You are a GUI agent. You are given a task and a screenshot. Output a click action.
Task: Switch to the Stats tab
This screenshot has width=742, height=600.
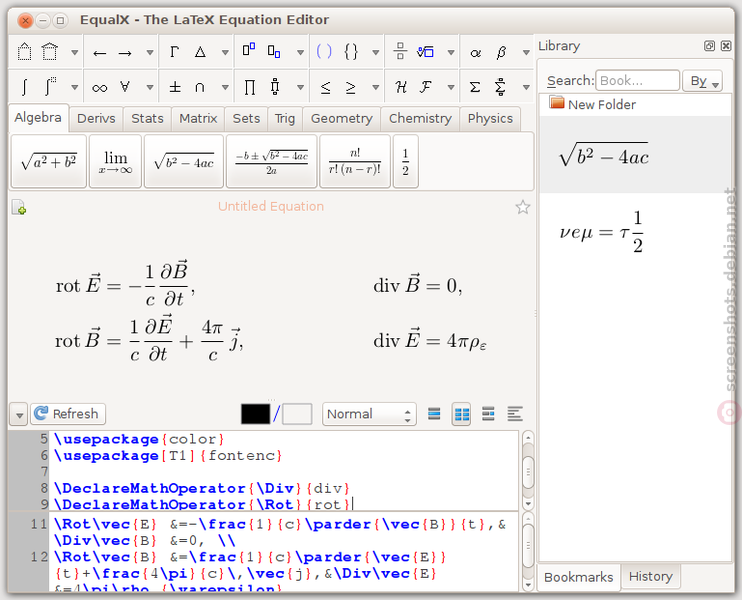(147, 118)
